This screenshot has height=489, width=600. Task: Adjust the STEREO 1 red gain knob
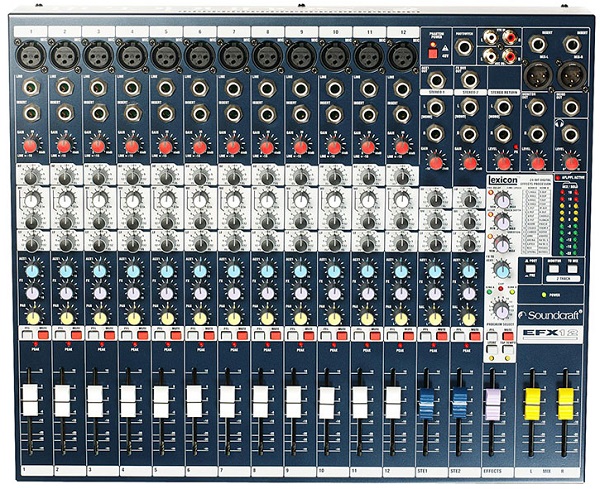tap(435, 163)
